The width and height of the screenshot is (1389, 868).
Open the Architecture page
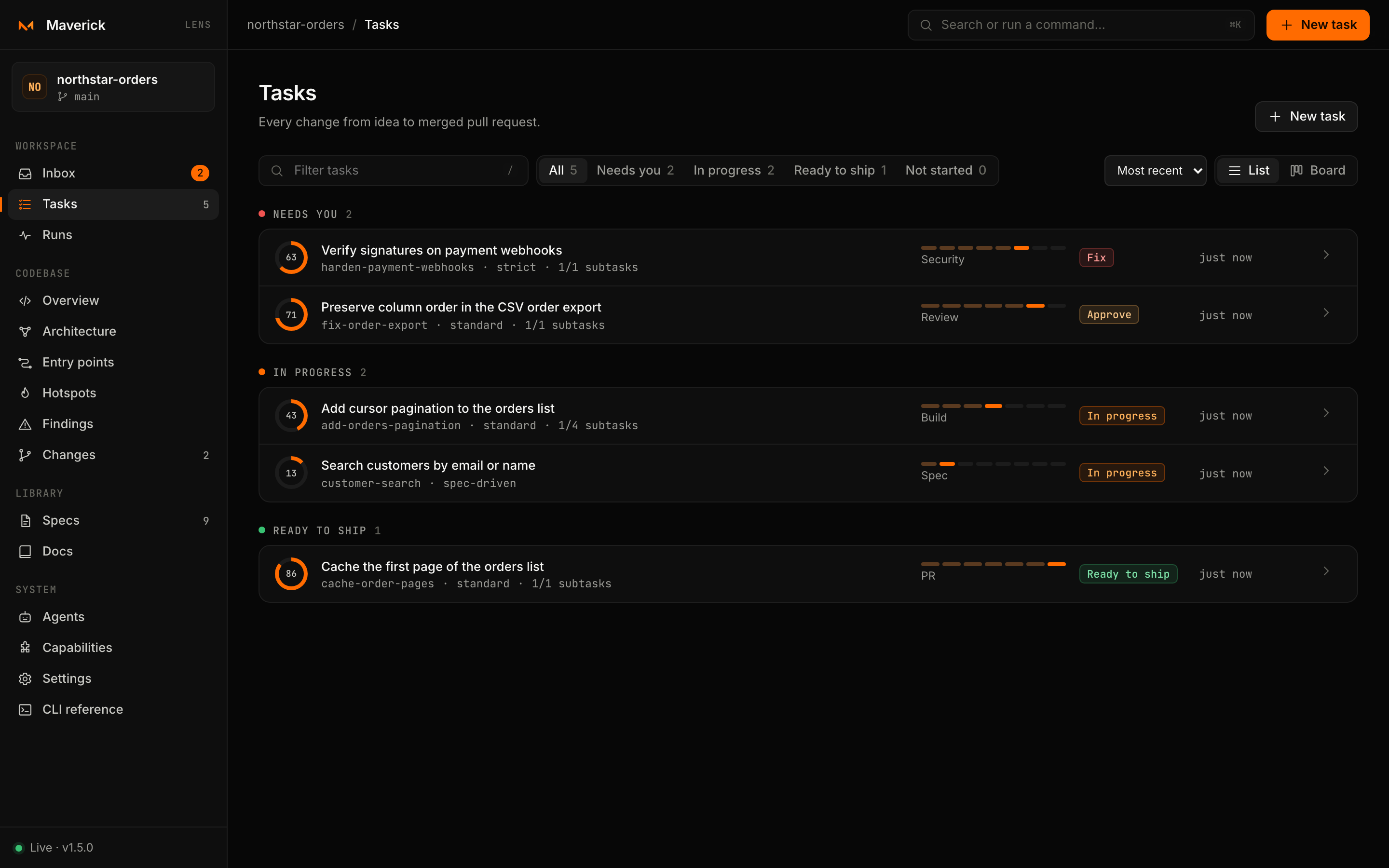pyautogui.click(x=113, y=331)
